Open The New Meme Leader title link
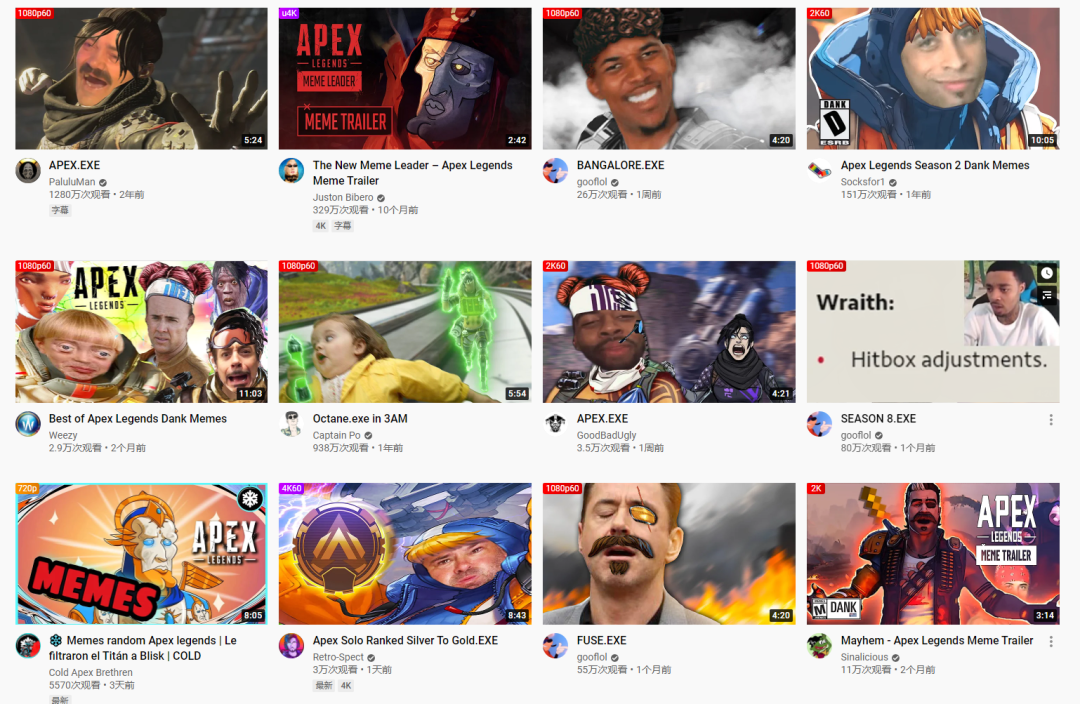The height and width of the screenshot is (704, 1080). (x=413, y=173)
